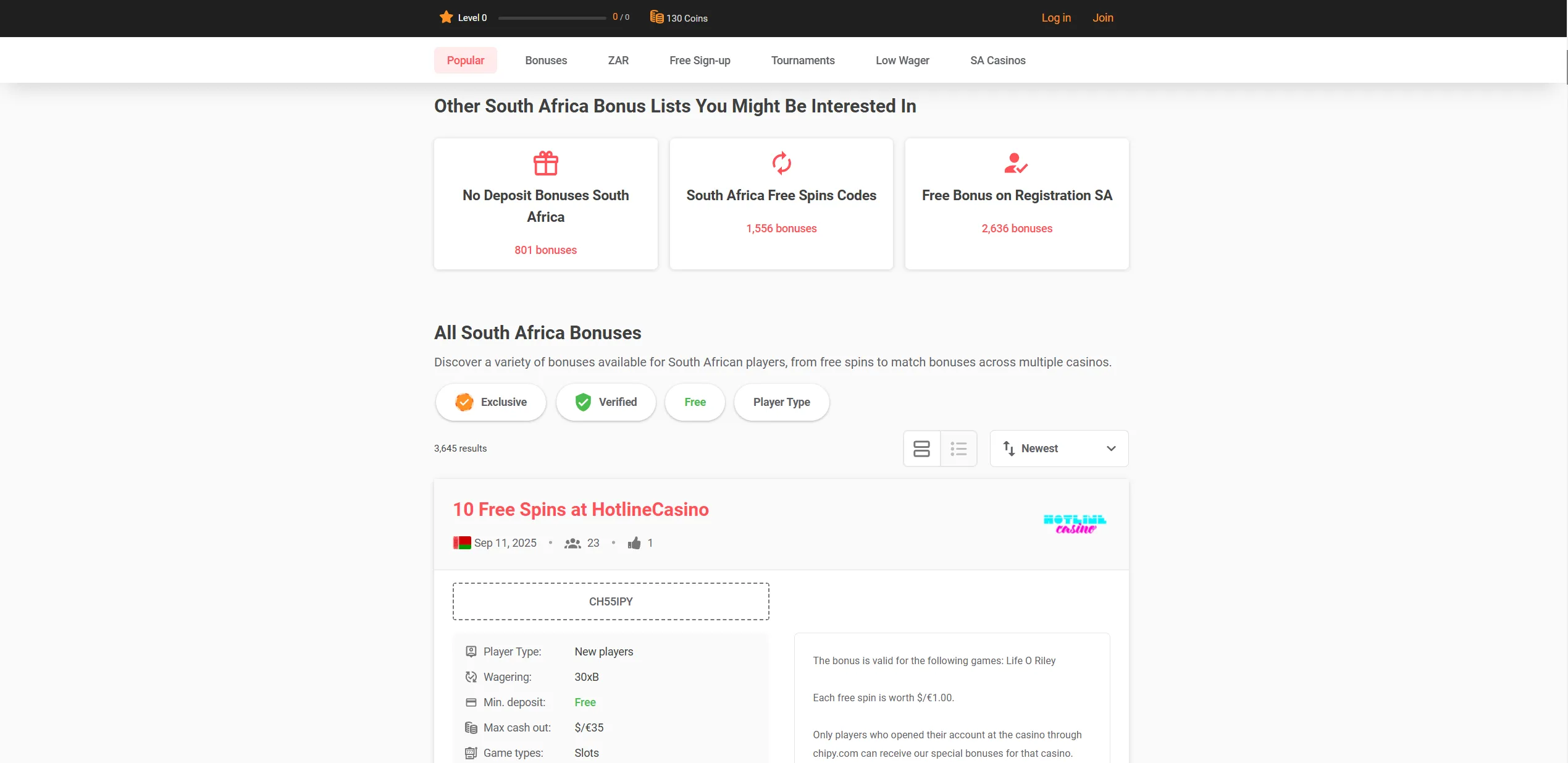
Task: Open South Africa Free Spins Codes card
Action: pos(781,204)
